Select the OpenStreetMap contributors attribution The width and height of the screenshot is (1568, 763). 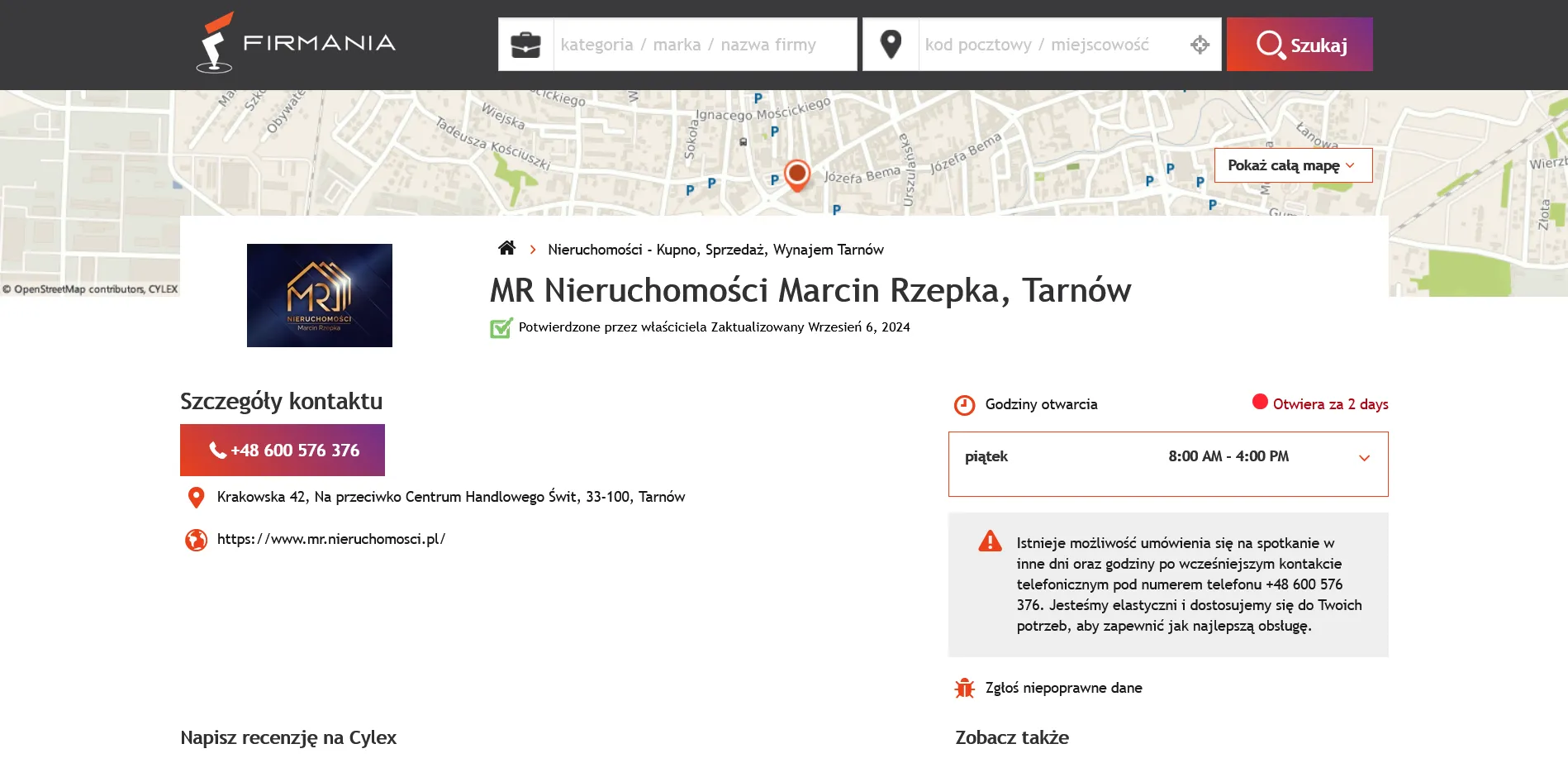(90, 289)
